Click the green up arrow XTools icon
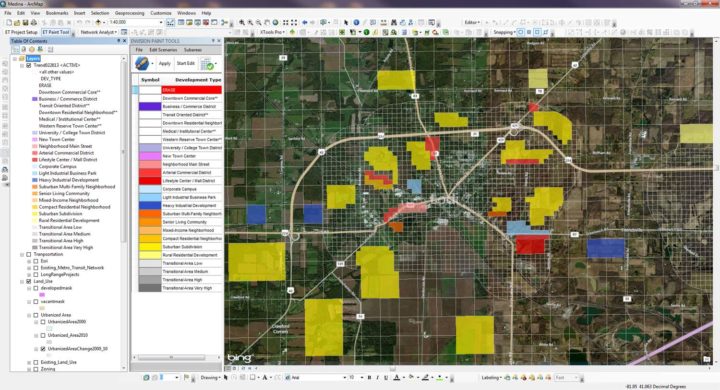This screenshot has height=390, width=720. point(292,32)
